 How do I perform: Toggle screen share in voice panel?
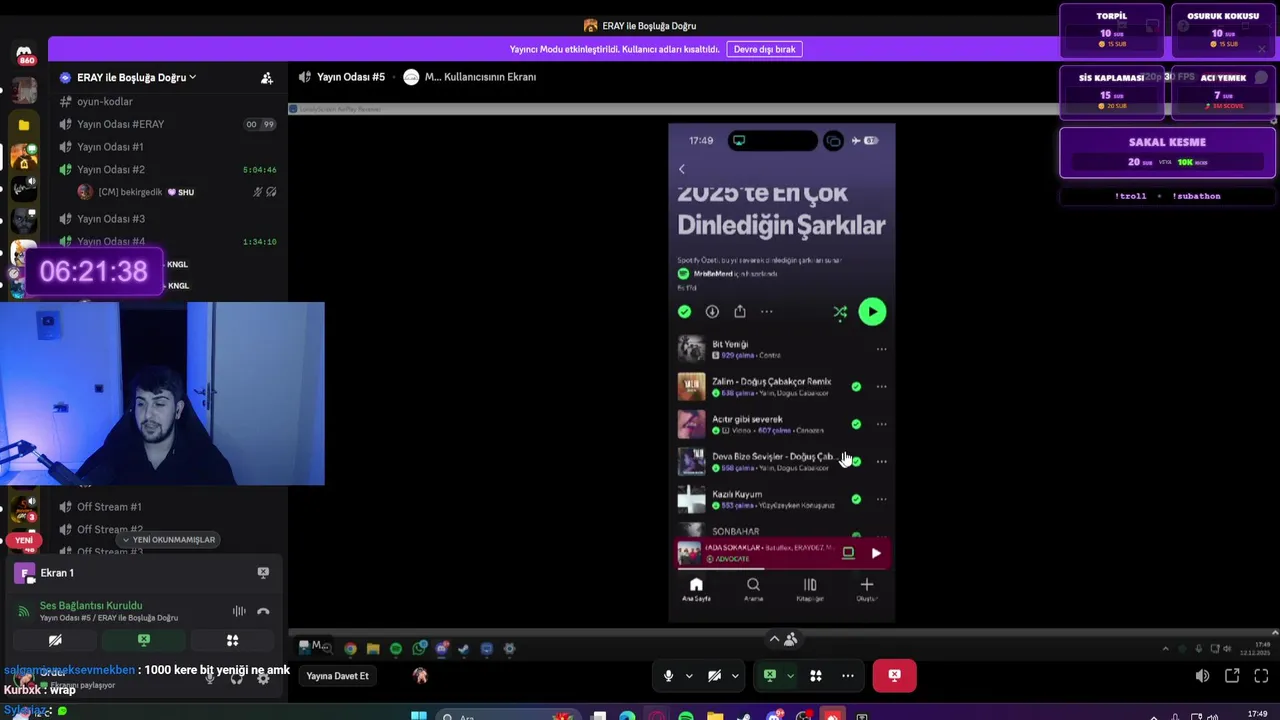click(x=144, y=641)
